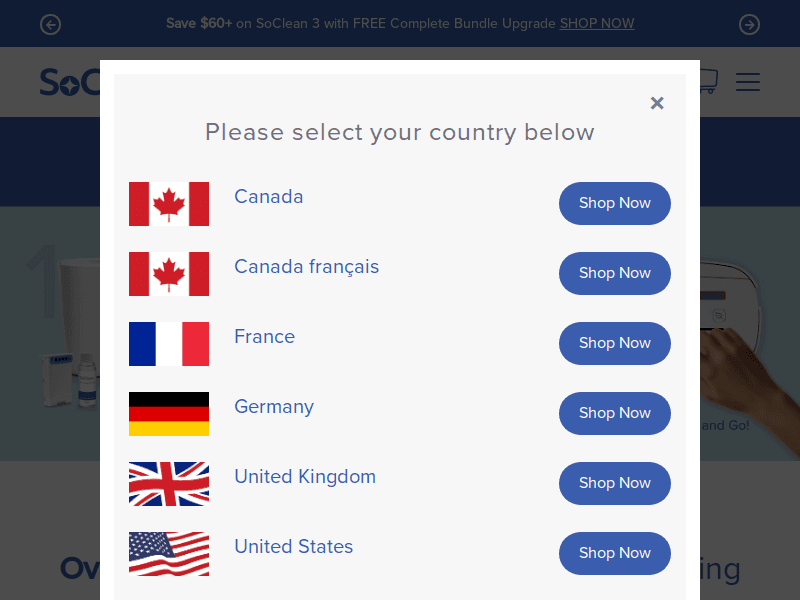Go to previous promo banner arrow
The height and width of the screenshot is (600, 800).
point(51,24)
